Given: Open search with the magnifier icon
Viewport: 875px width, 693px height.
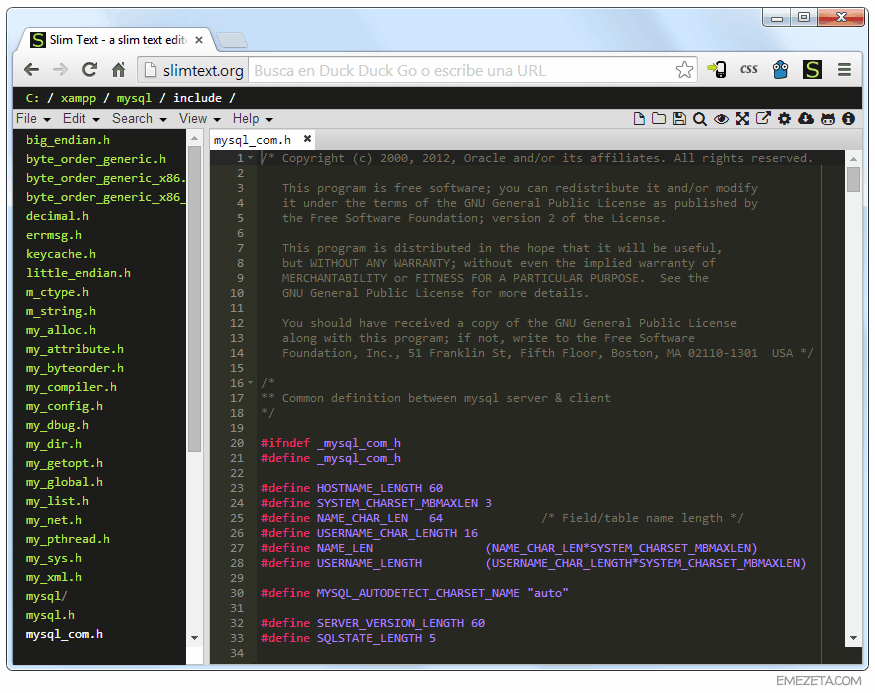Looking at the screenshot, I should 700,119.
